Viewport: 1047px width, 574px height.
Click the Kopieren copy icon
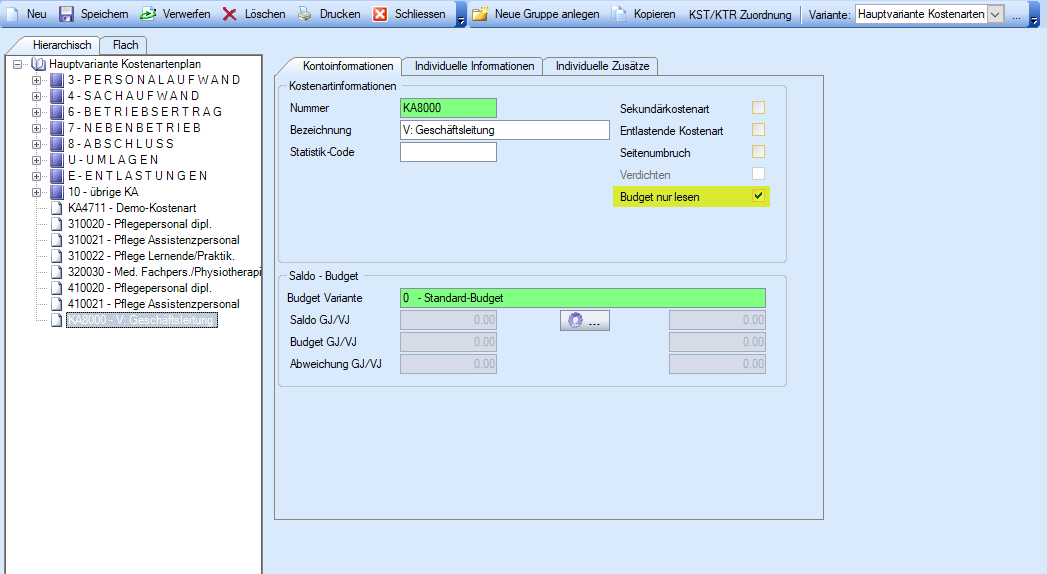coord(619,14)
